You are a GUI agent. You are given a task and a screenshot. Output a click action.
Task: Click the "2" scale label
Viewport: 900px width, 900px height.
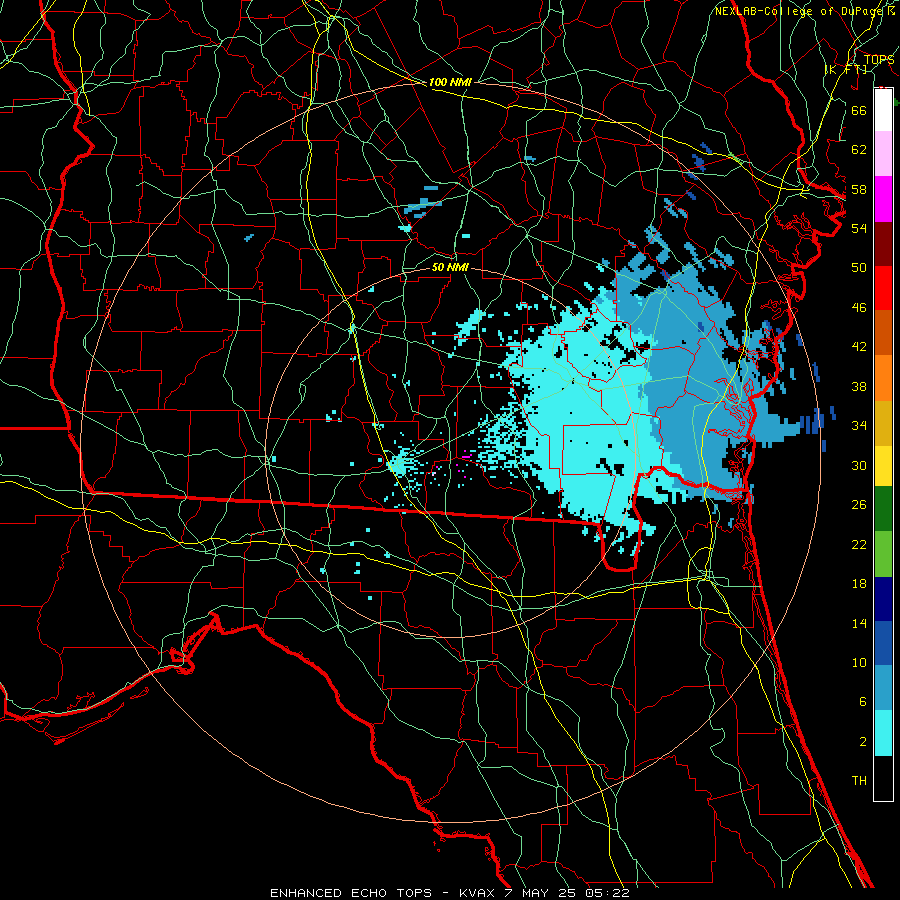tap(862, 742)
